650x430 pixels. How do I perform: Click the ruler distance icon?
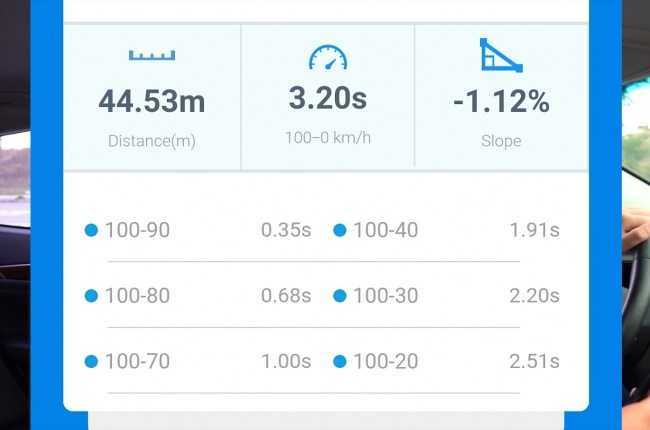tap(152, 55)
